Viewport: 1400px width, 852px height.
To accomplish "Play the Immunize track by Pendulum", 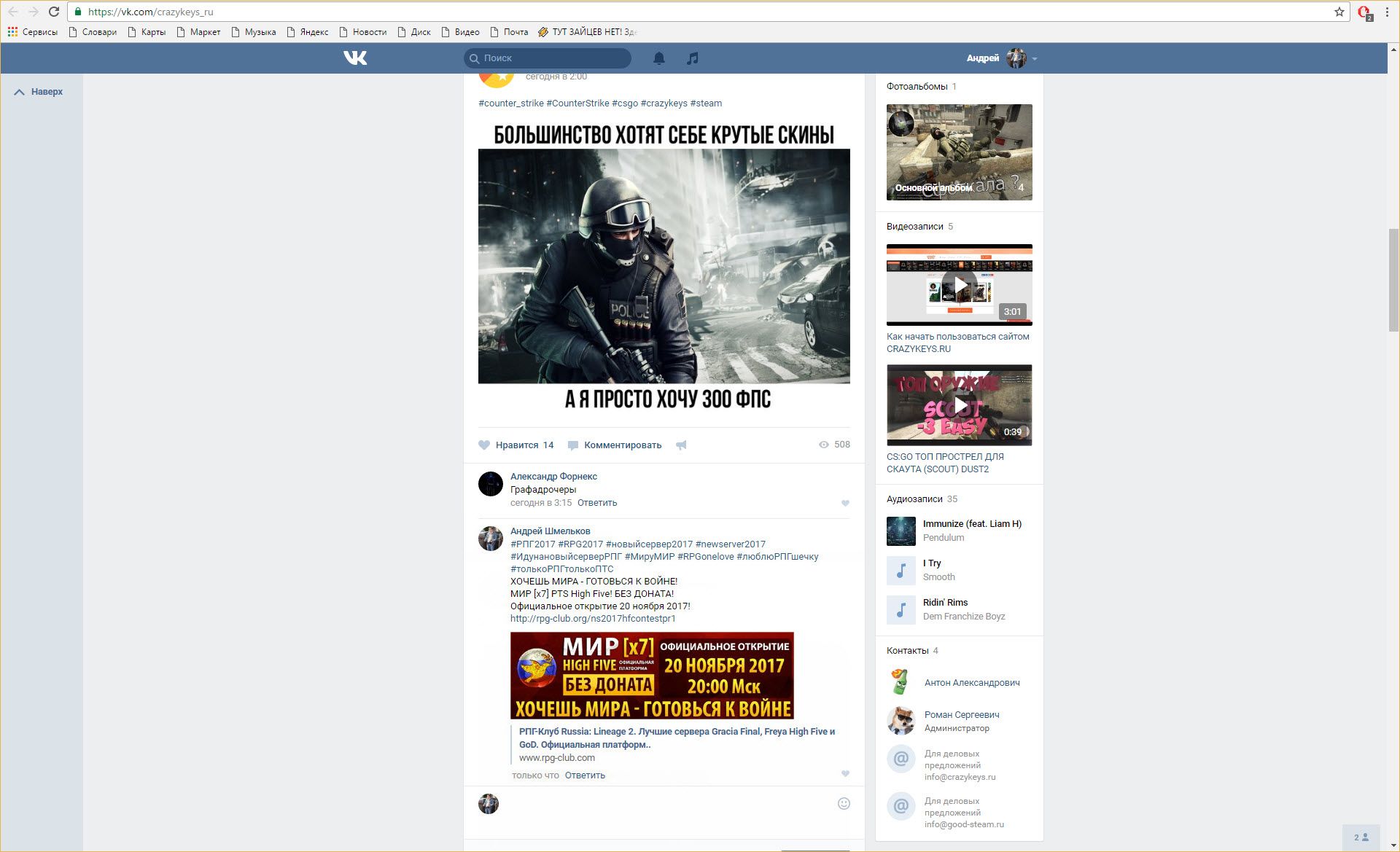I will pos(901,531).
